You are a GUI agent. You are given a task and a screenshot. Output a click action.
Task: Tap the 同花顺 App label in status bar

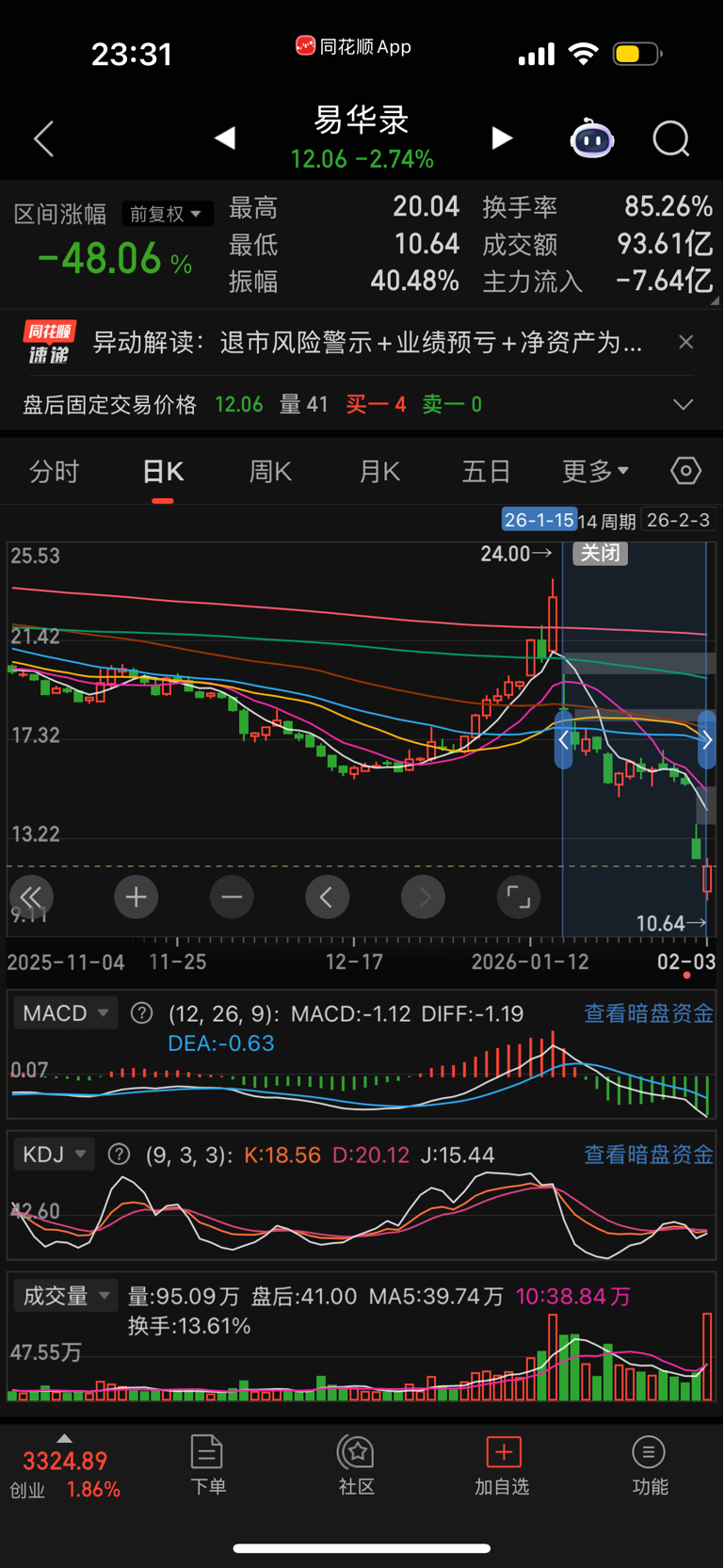(x=353, y=46)
